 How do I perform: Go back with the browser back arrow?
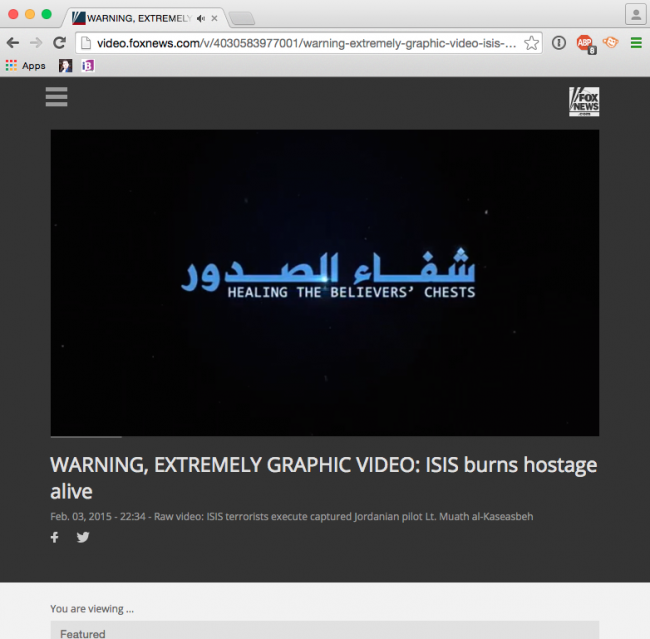(13, 43)
